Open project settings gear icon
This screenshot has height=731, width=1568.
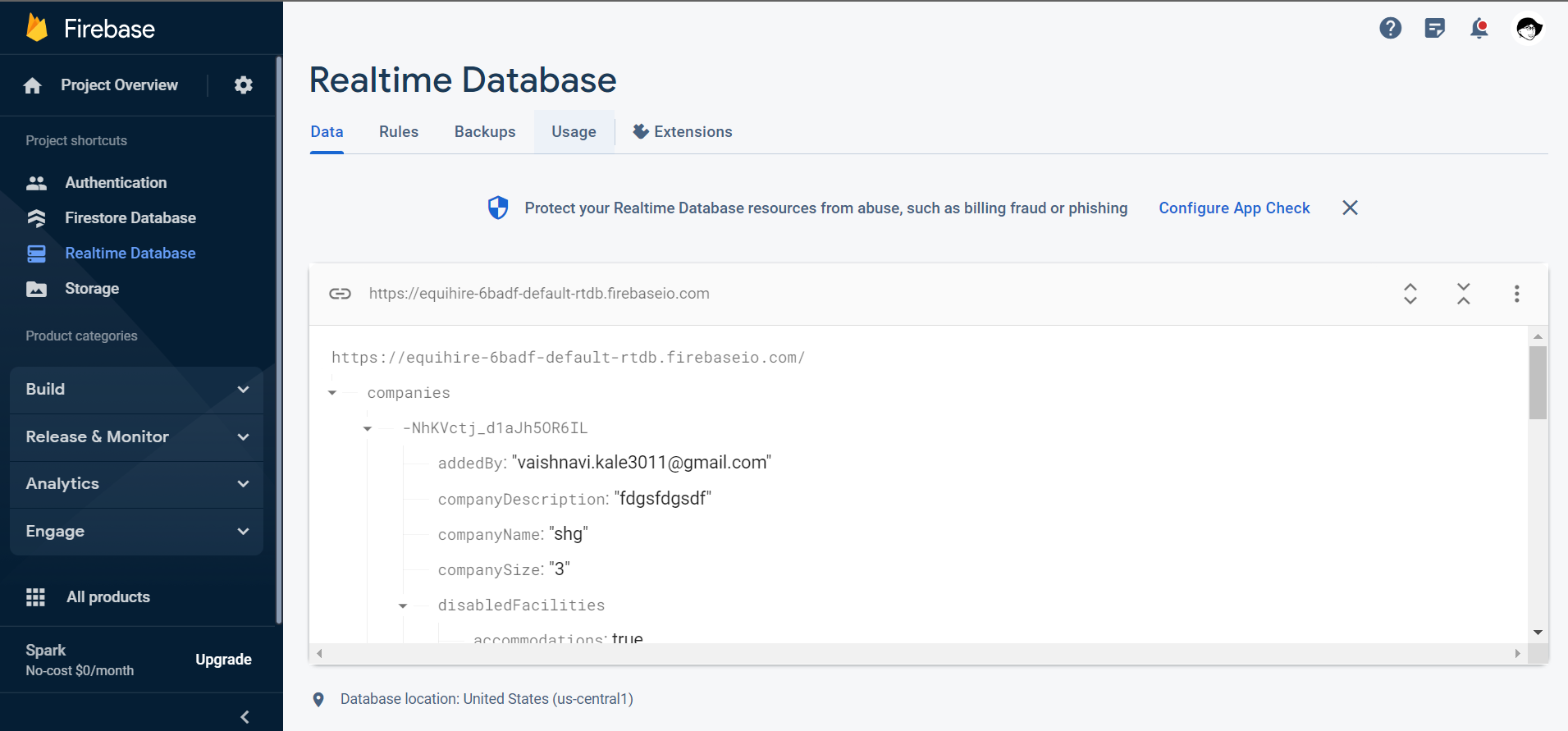coord(244,85)
